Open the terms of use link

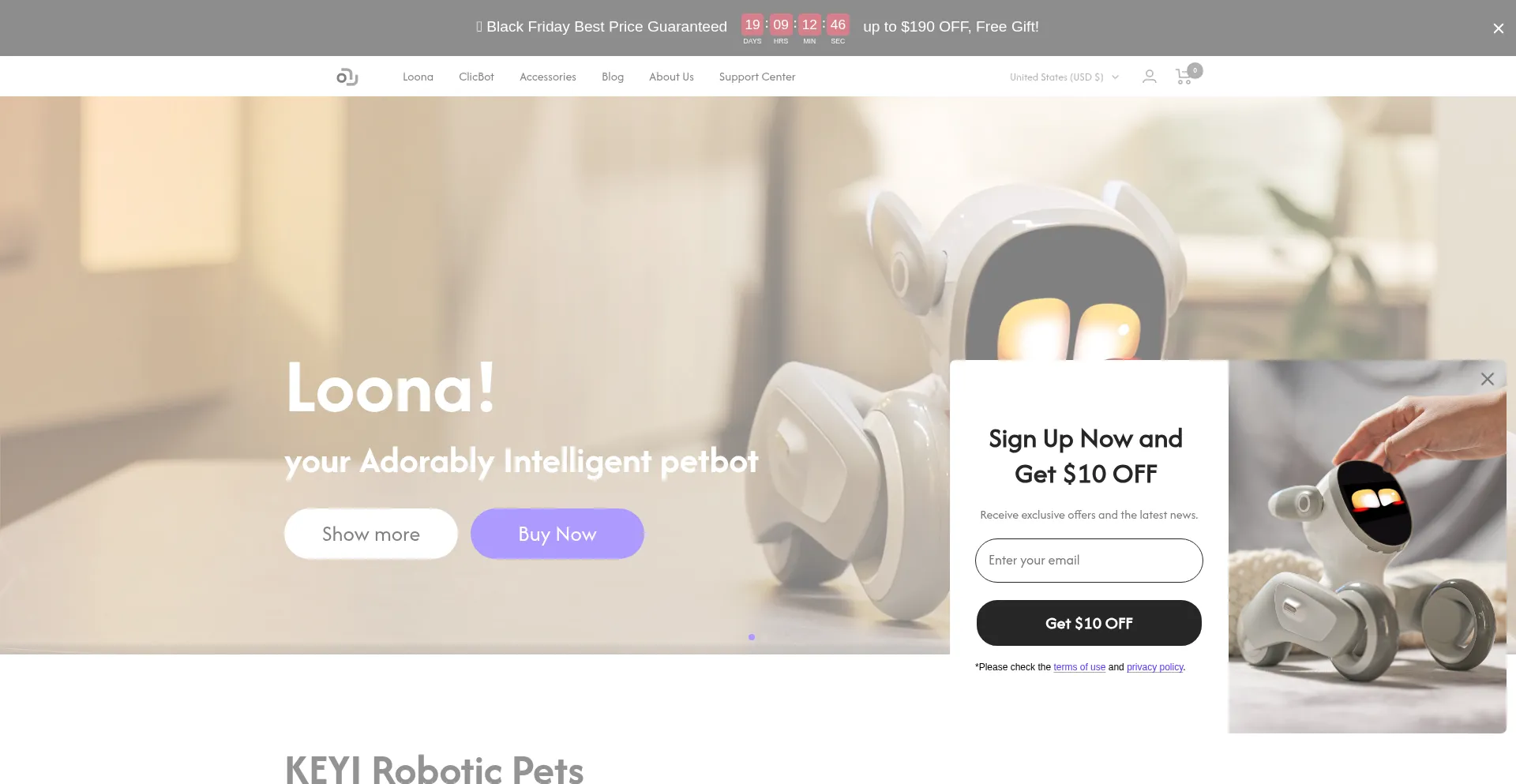point(1079,667)
